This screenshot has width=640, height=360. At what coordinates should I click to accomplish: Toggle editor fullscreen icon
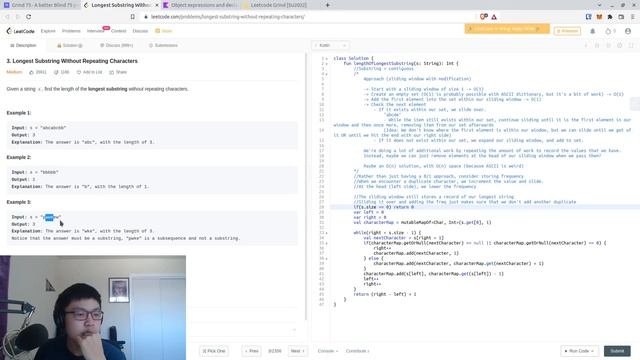pos(631,45)
